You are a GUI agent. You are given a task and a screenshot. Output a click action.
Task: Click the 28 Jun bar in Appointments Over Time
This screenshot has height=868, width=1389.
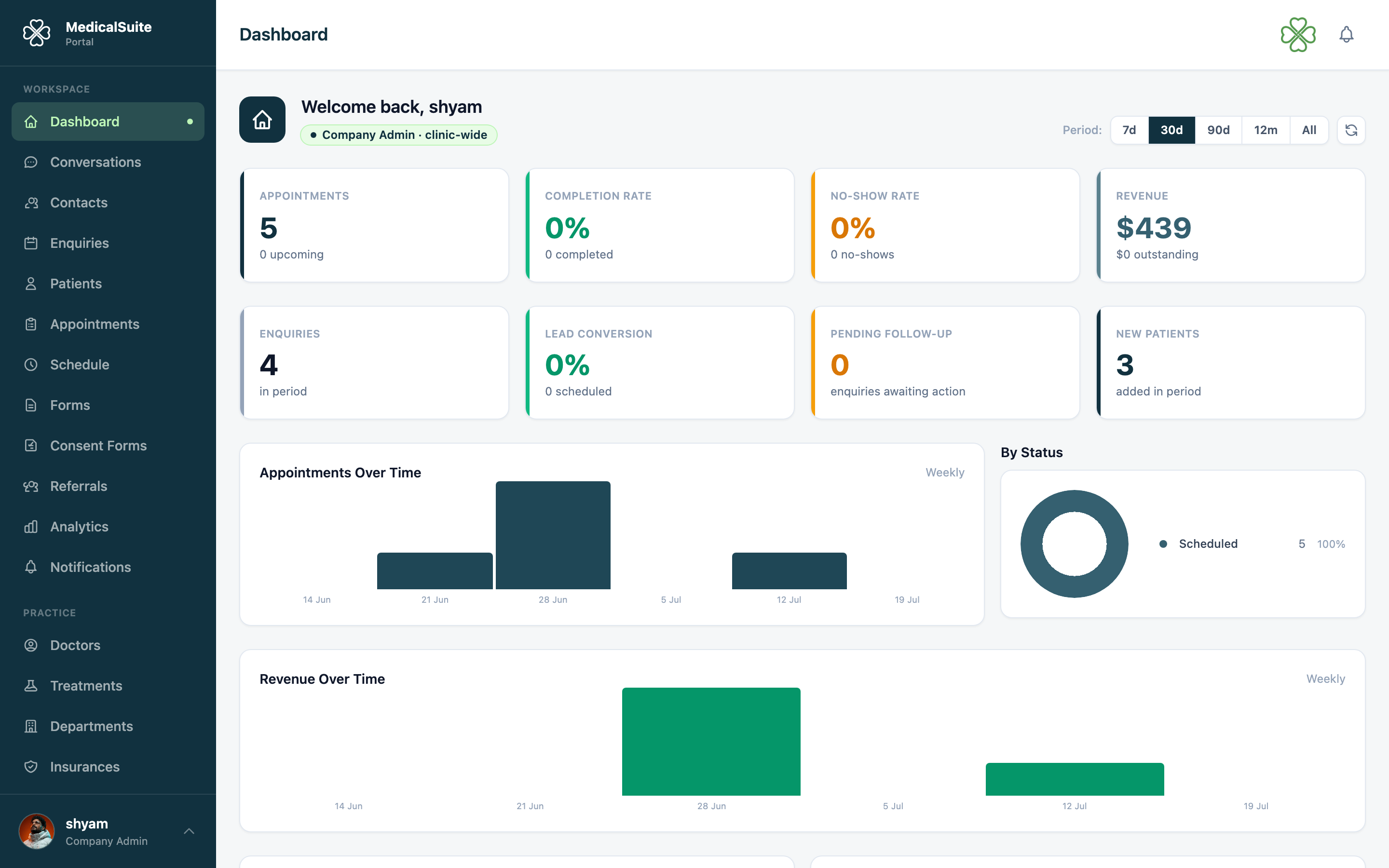point(553,535)
